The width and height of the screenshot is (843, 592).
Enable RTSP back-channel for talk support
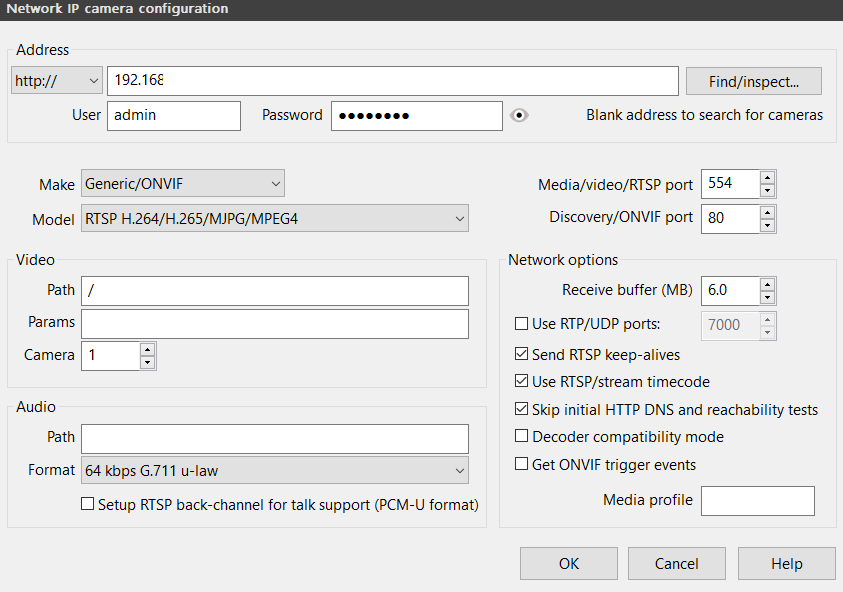(x=87, y=505)
